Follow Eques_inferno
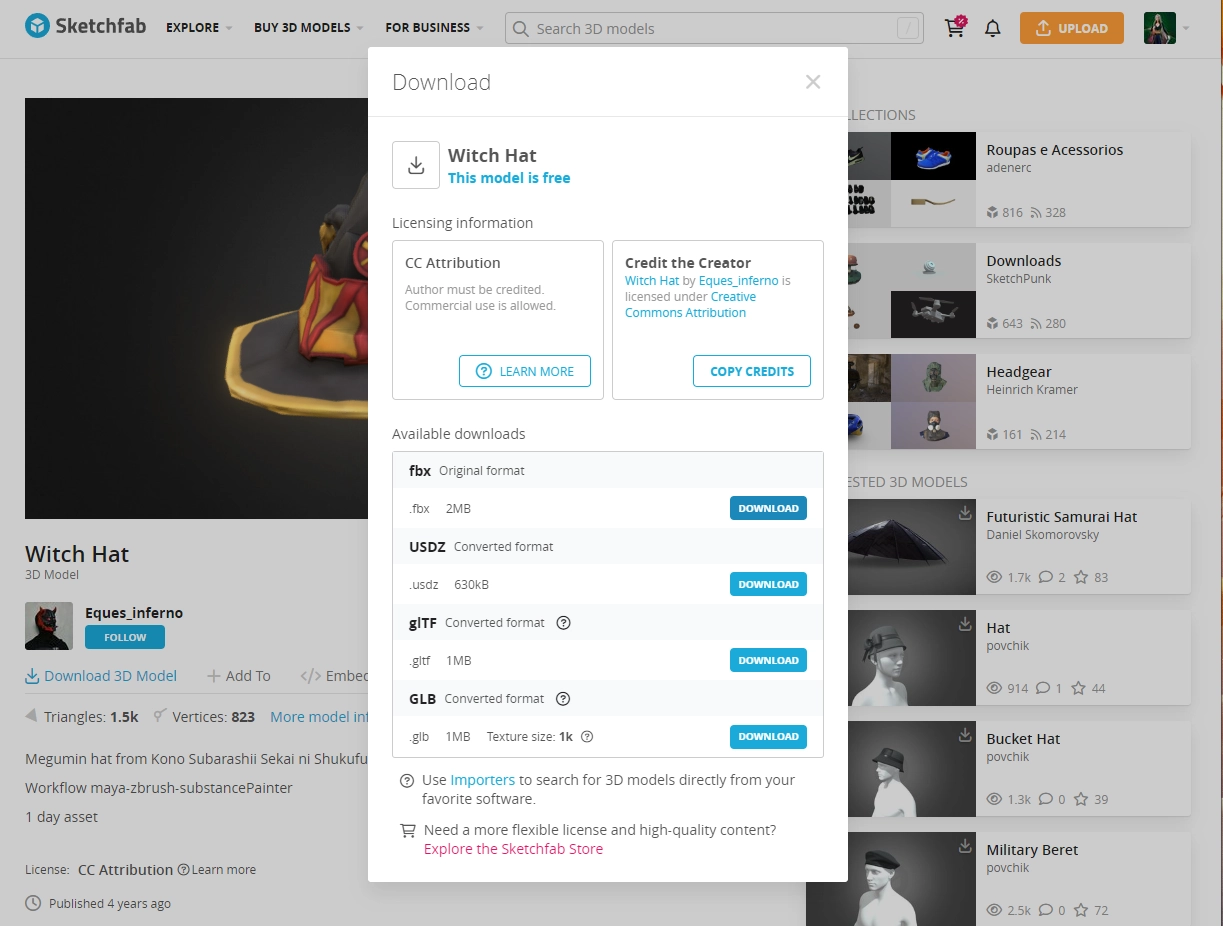The height and width of the screenshot is (926, 1223). 125,637
